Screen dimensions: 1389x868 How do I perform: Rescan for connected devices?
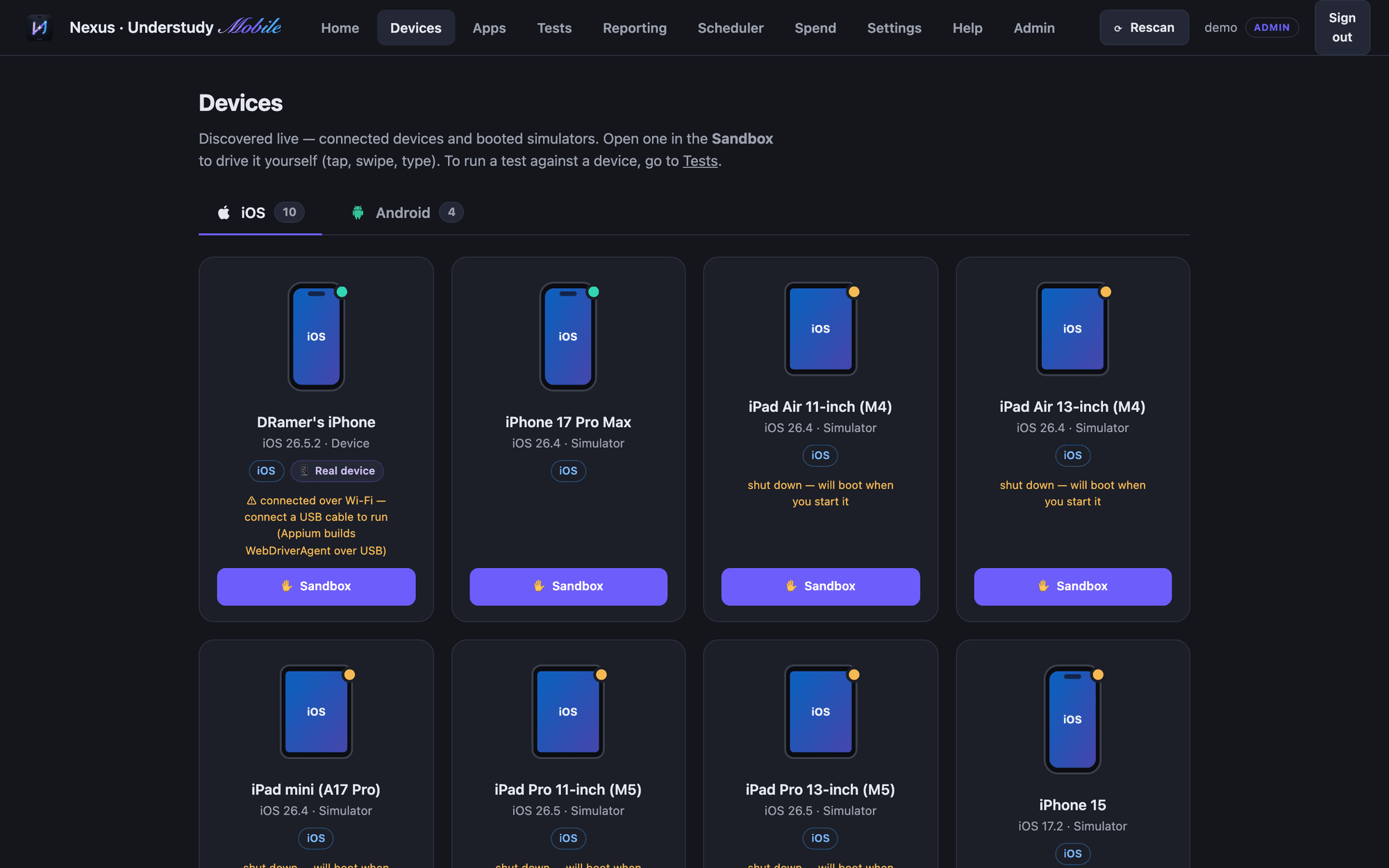(1144, 28)
